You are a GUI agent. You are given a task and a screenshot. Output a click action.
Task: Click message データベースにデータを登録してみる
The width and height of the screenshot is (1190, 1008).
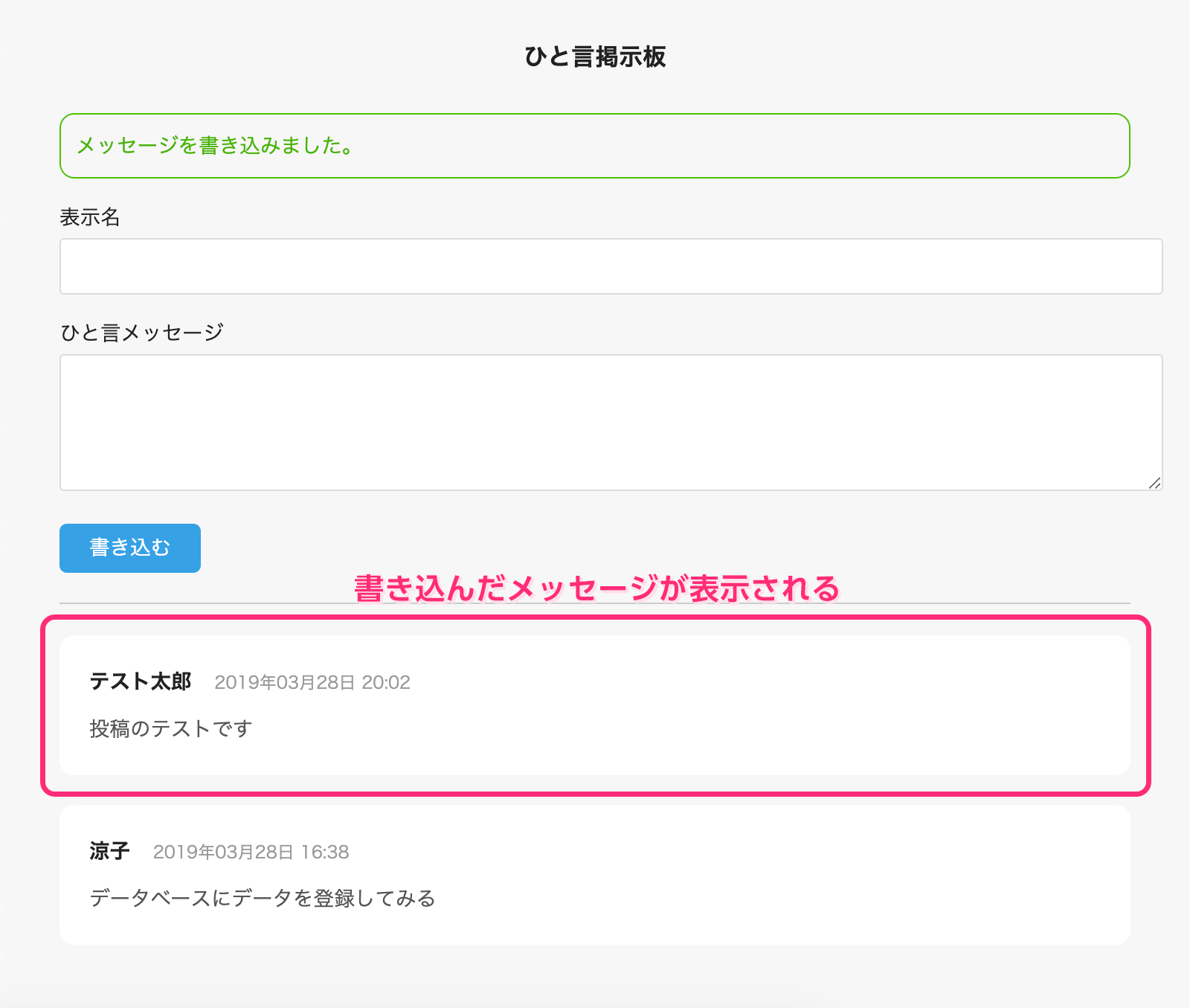pyautogui.click(x=263, y=898)
